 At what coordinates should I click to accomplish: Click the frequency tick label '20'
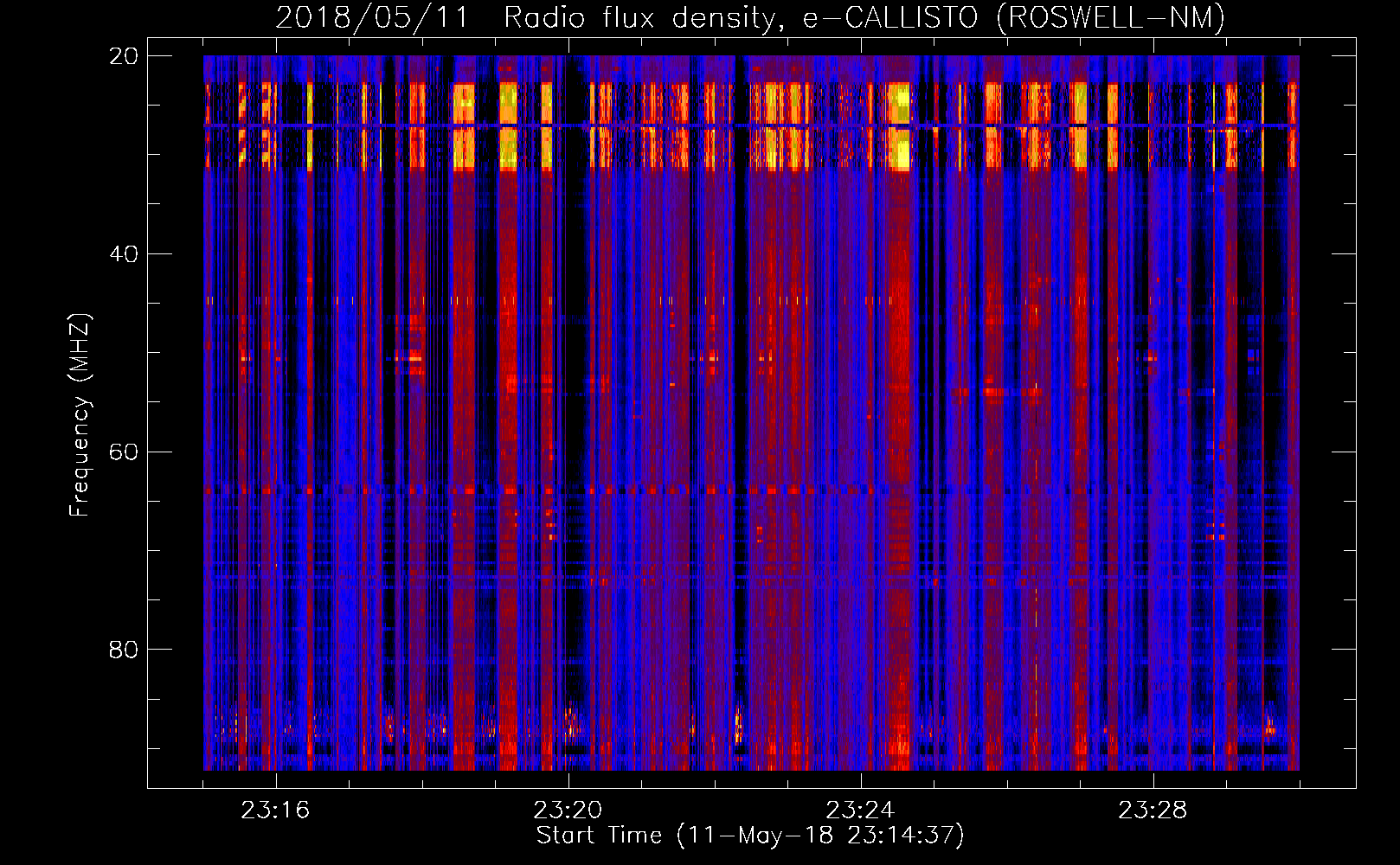(123, 56)
